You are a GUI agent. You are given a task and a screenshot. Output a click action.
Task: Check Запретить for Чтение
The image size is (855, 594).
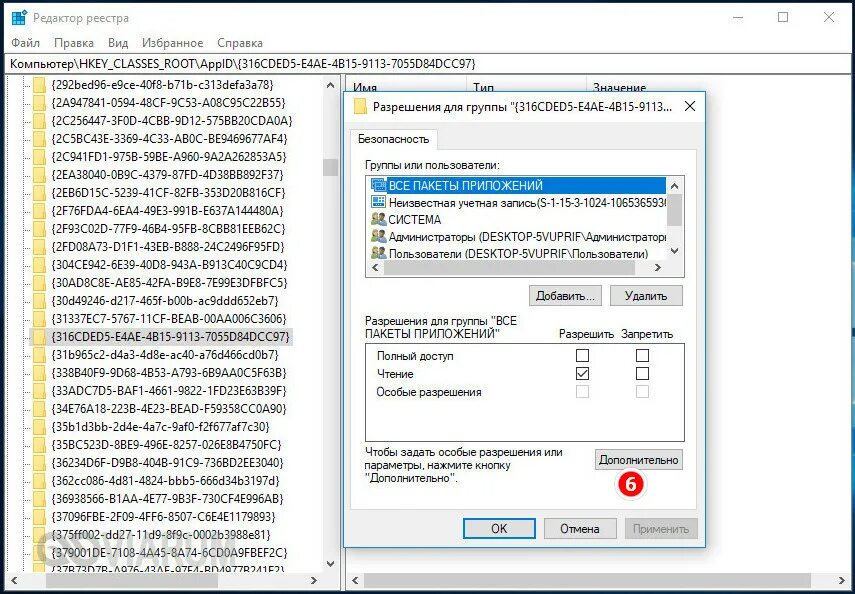point(642,374)
